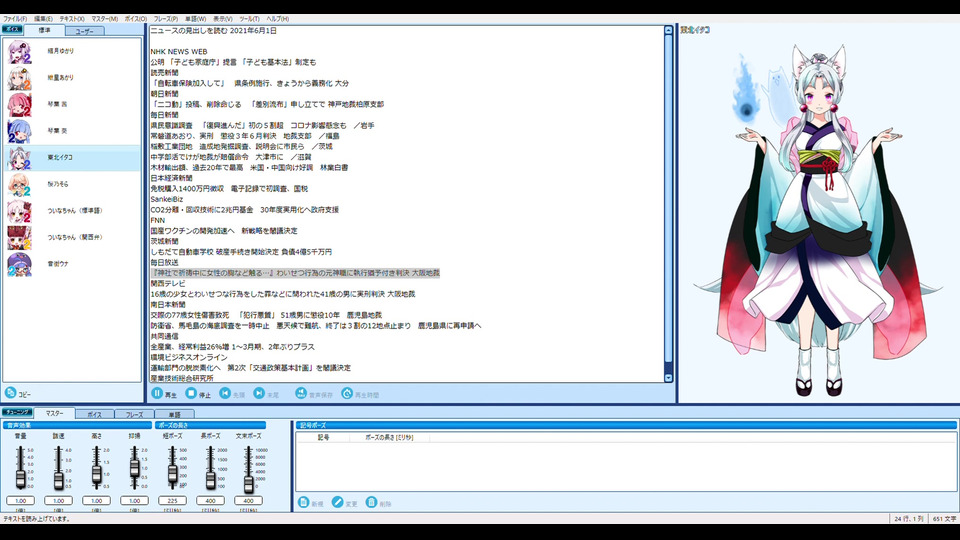The image size is (960, 540).
Task: Select the 琴葉 葵 voice avatar
Action: (x=19, y=131)
